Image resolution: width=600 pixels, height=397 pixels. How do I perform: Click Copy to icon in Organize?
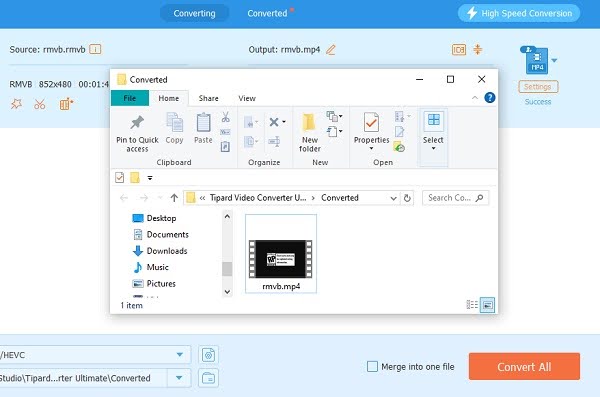[x=251, y=142]
